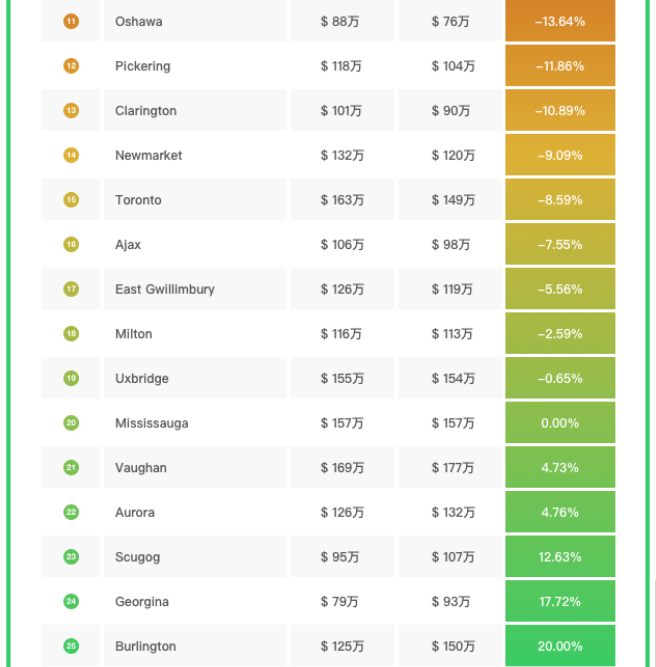Click the rank 17 badge for East Gwillimbury
The image size is (656, 667).
click(71, 289)
